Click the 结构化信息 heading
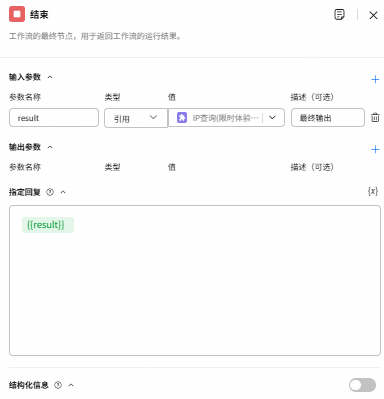This screenshot has height=399, width=384. point(29,385)
